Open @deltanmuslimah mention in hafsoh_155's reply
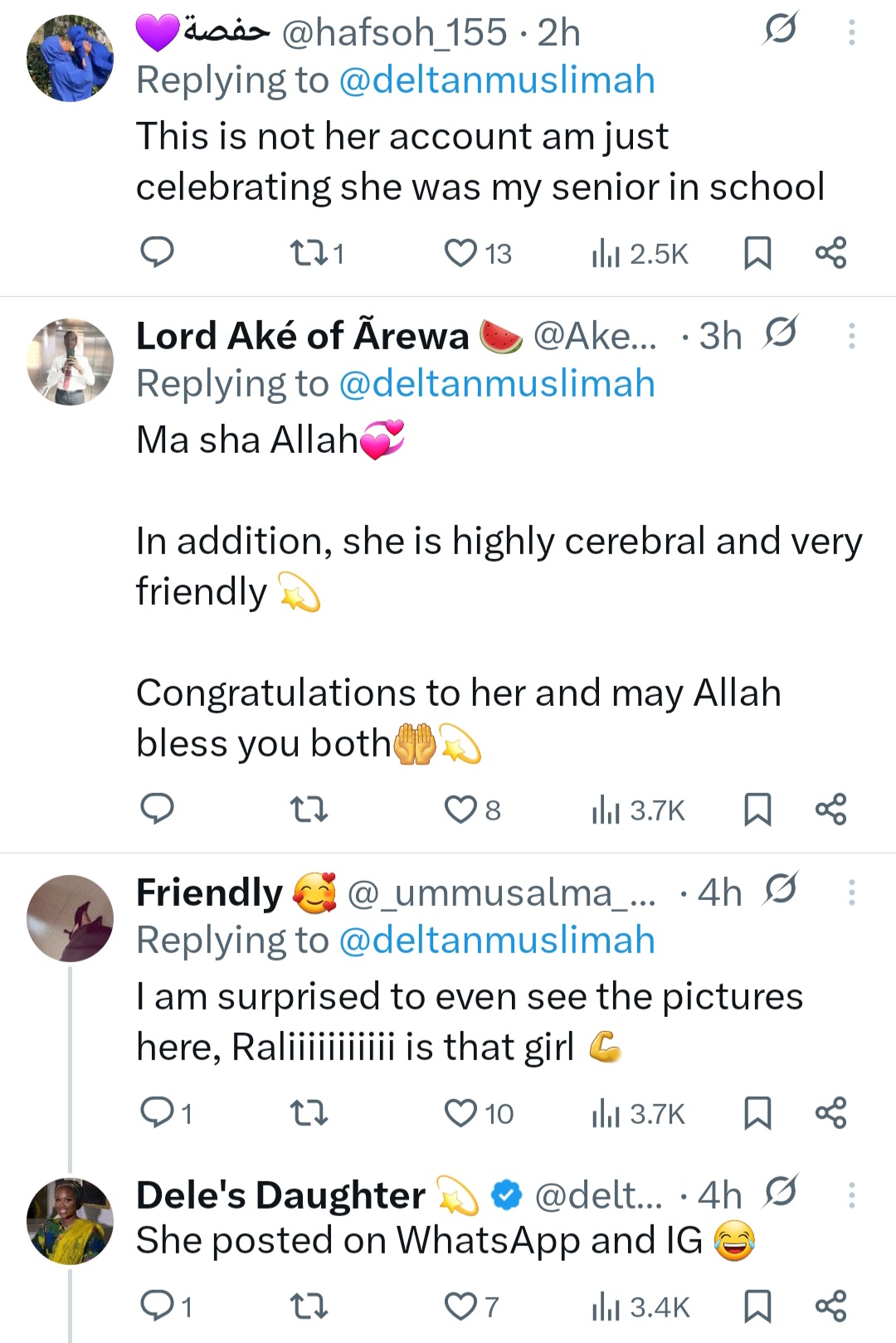Screen dimensions: 896x1343 [497, 80]
